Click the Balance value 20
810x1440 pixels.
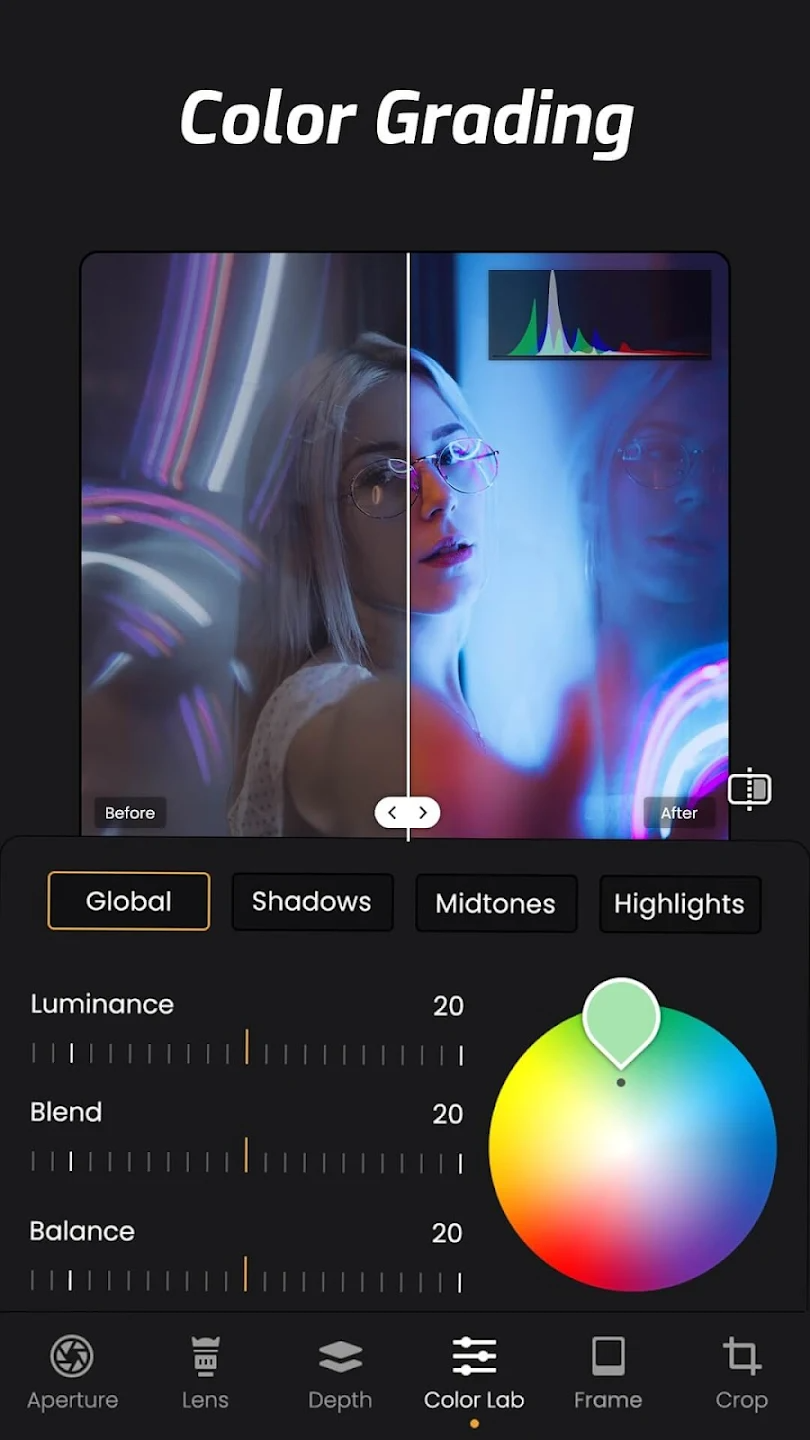coord(447,1233)
